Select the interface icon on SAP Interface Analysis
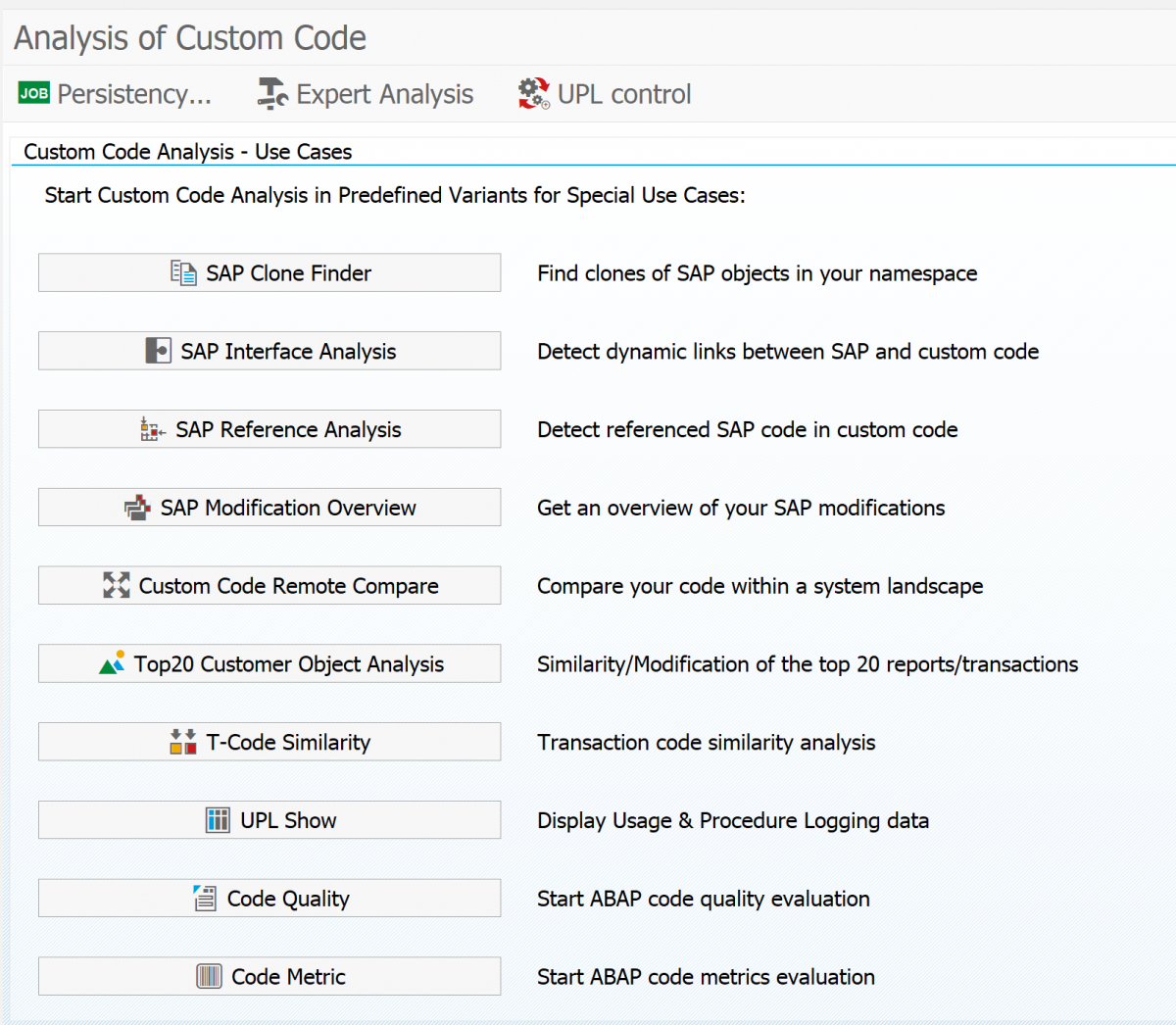This screenshot has width=1176, height=1025. click(x=161, y=350)
